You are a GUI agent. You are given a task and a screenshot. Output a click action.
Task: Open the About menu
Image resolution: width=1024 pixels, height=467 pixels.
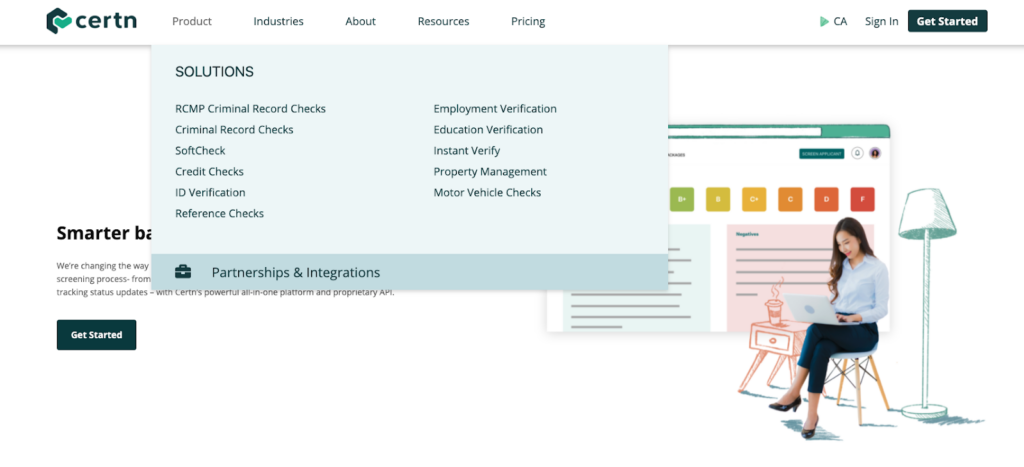pyautogui.click(x=360, y=21)
